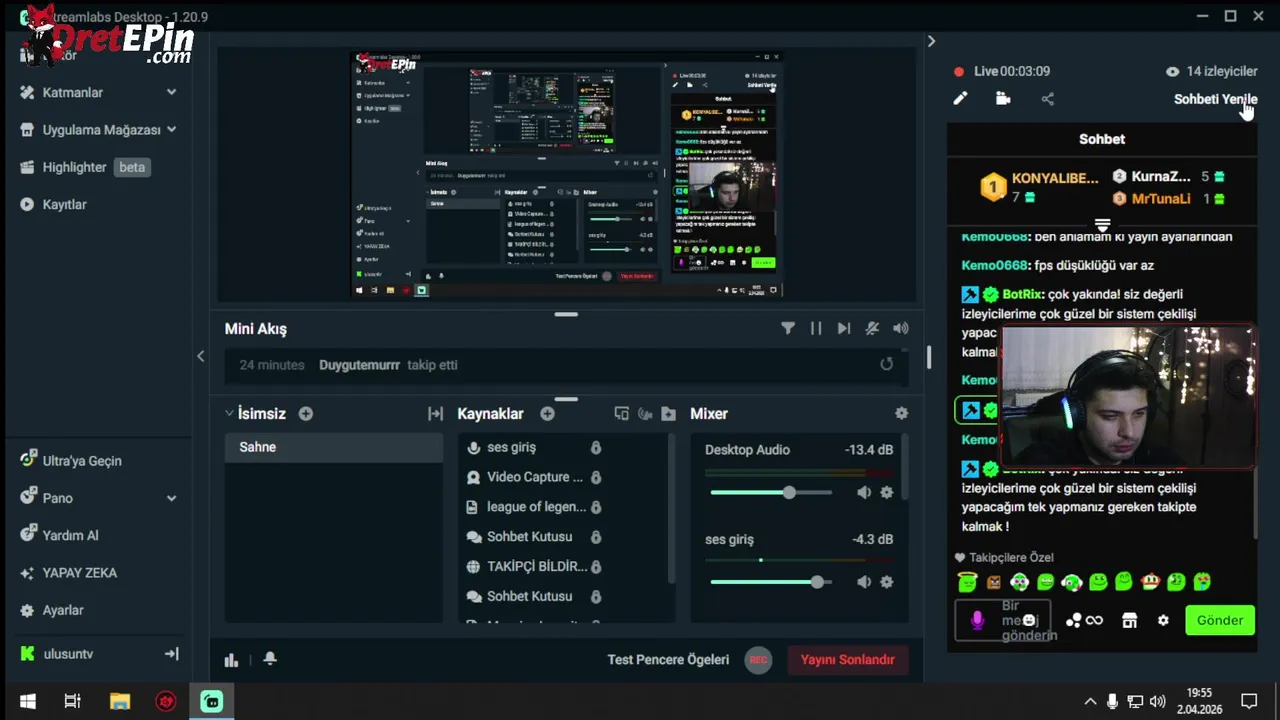Open File Explorer from taskbar

(119, 701)
